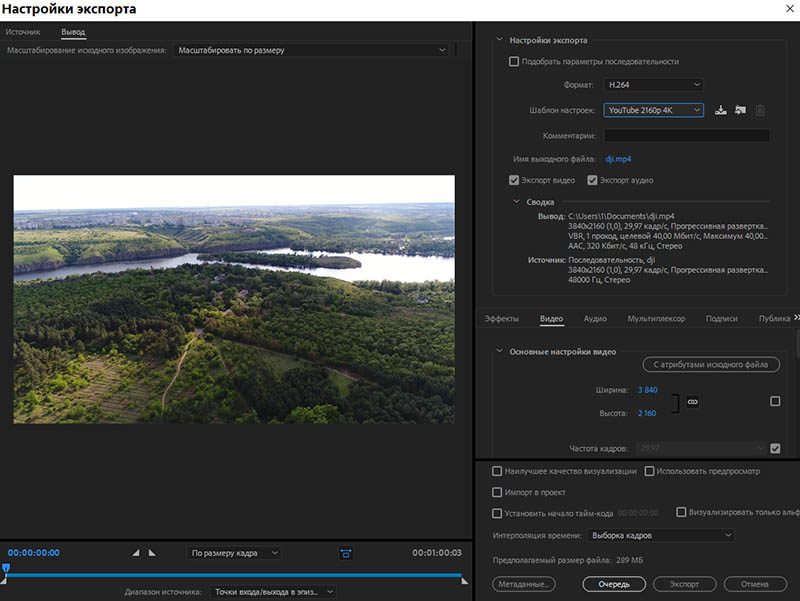Screen dimensions: 800x601
Task: Open the Подписи tab
Action: 721,318
